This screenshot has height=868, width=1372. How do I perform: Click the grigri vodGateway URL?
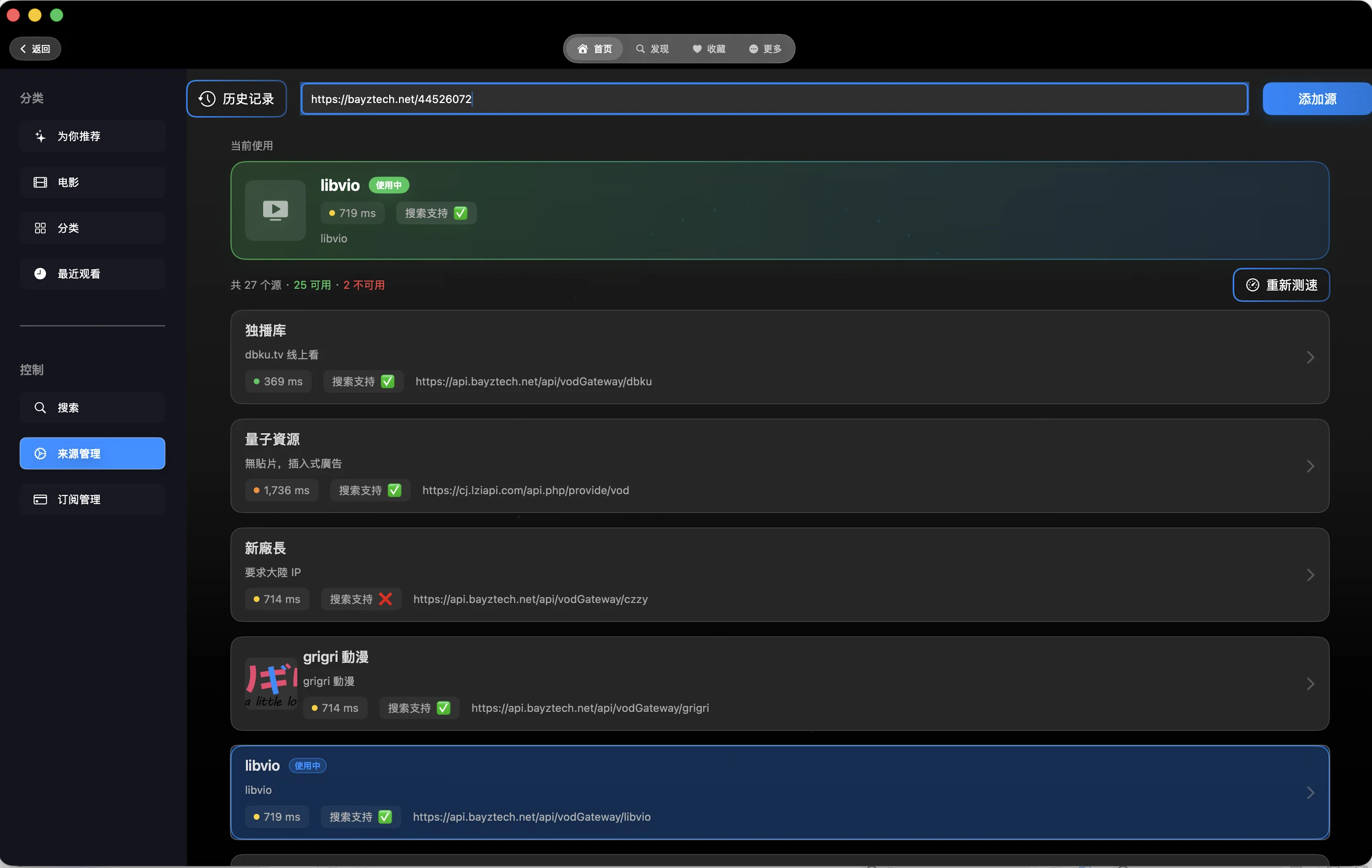pos(590,708)
